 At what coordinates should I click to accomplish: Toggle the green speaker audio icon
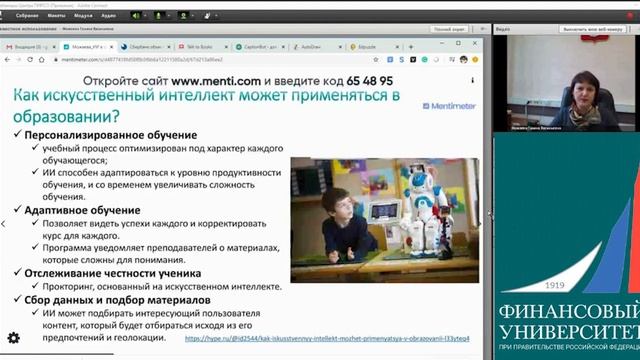pos(136,16)
